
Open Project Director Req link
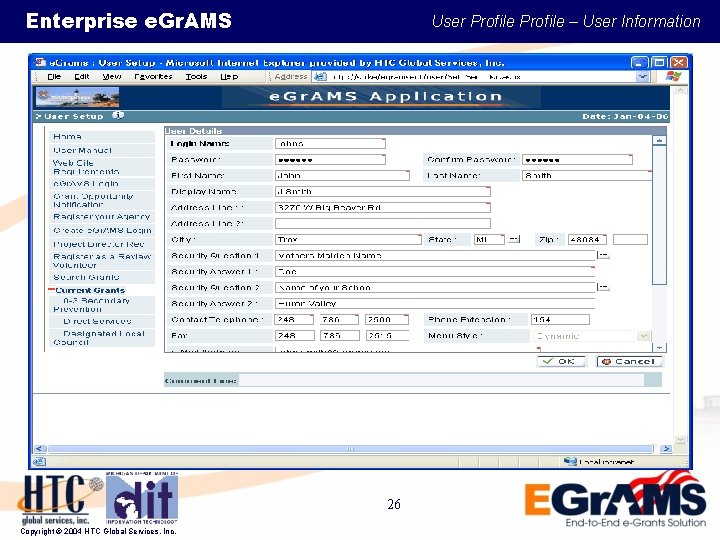[98, 244]
